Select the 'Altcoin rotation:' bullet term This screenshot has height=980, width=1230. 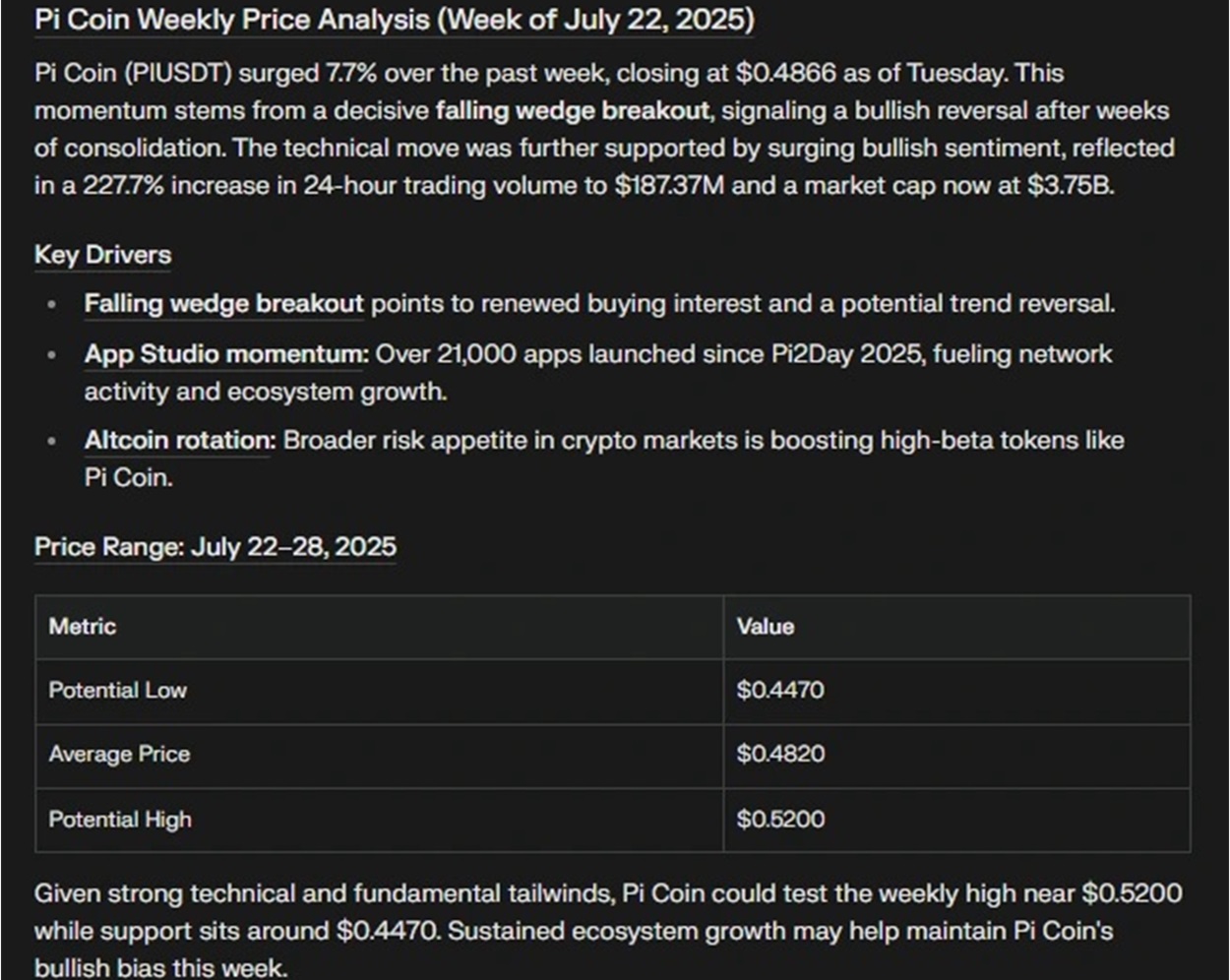[180, 440]
